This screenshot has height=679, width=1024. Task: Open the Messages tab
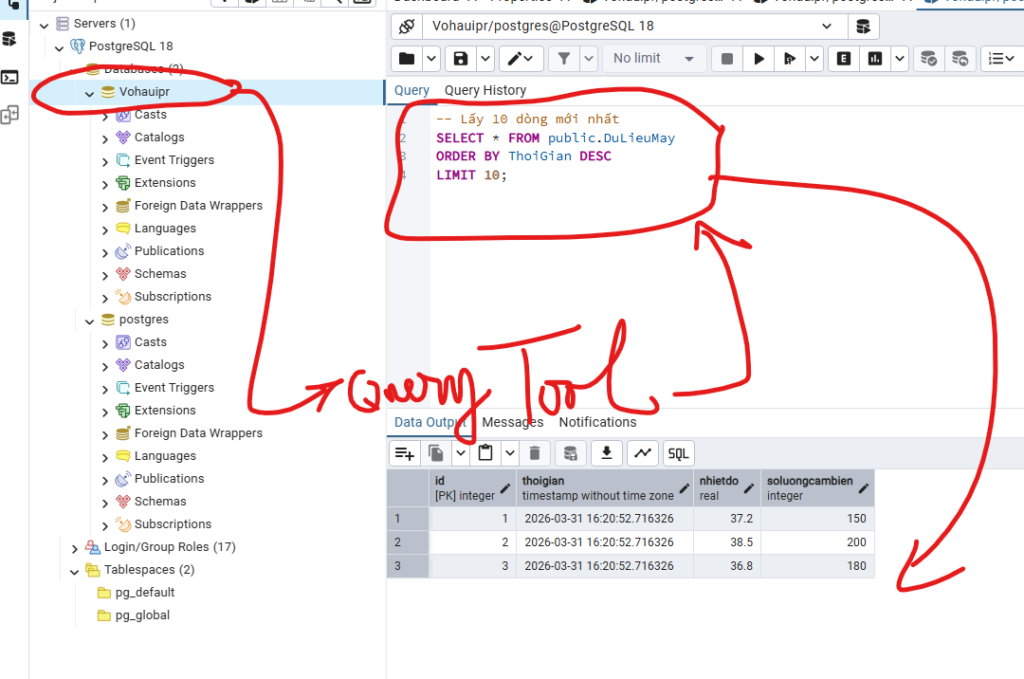coord(512,422)
